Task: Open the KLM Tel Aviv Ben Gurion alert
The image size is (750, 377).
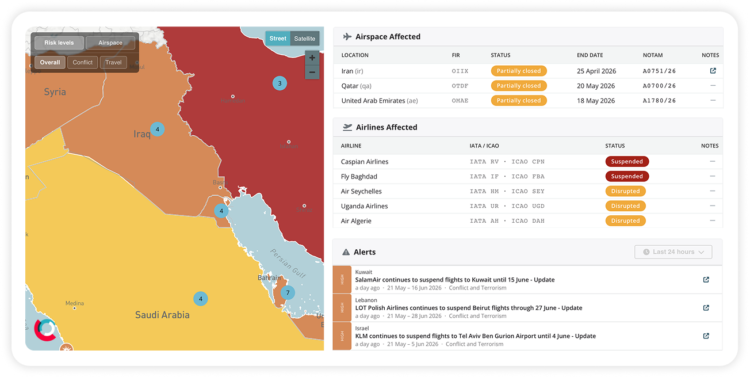Action: pos(475,336)
